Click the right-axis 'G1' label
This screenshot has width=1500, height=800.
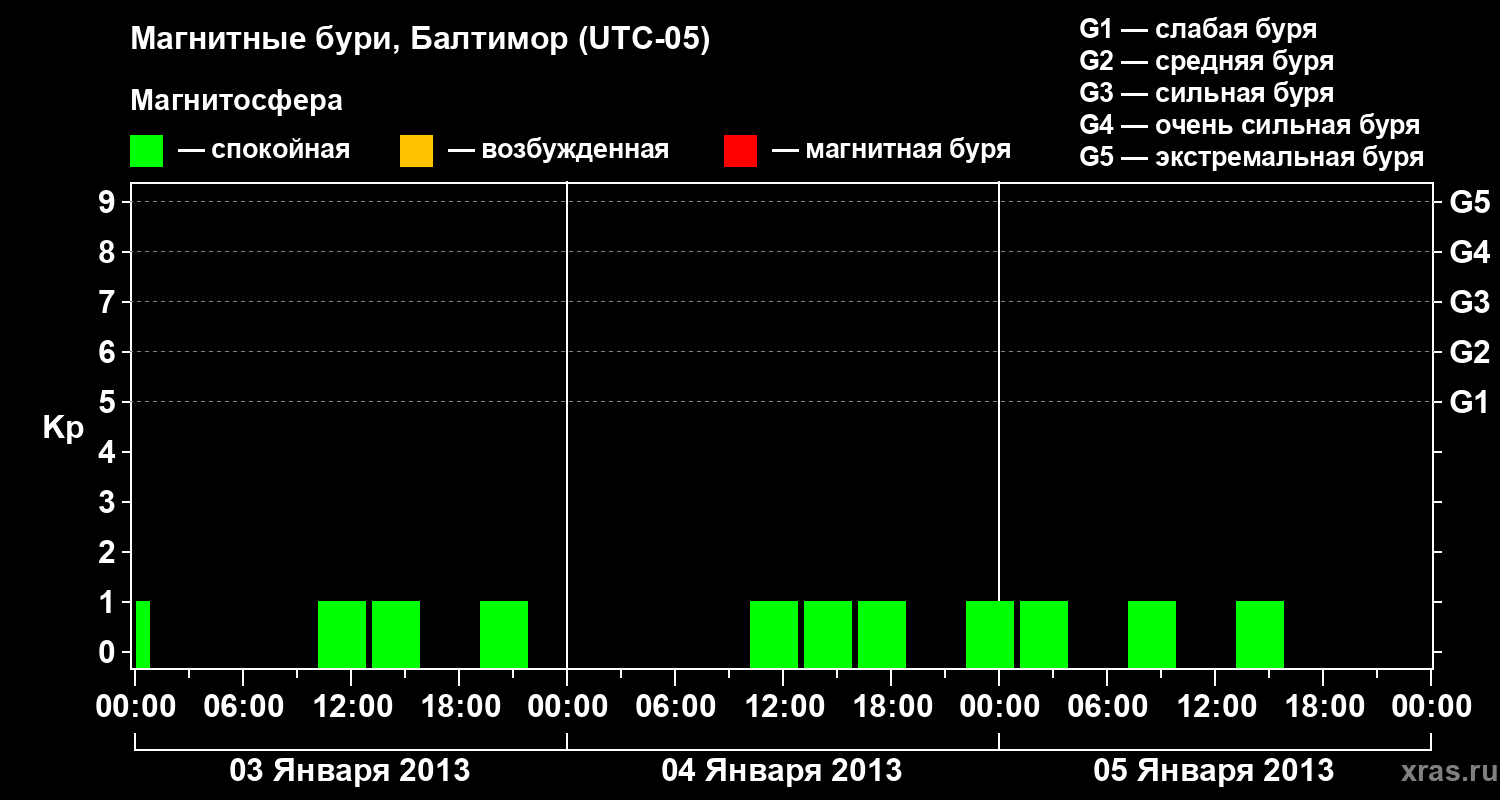[1469, 402]
